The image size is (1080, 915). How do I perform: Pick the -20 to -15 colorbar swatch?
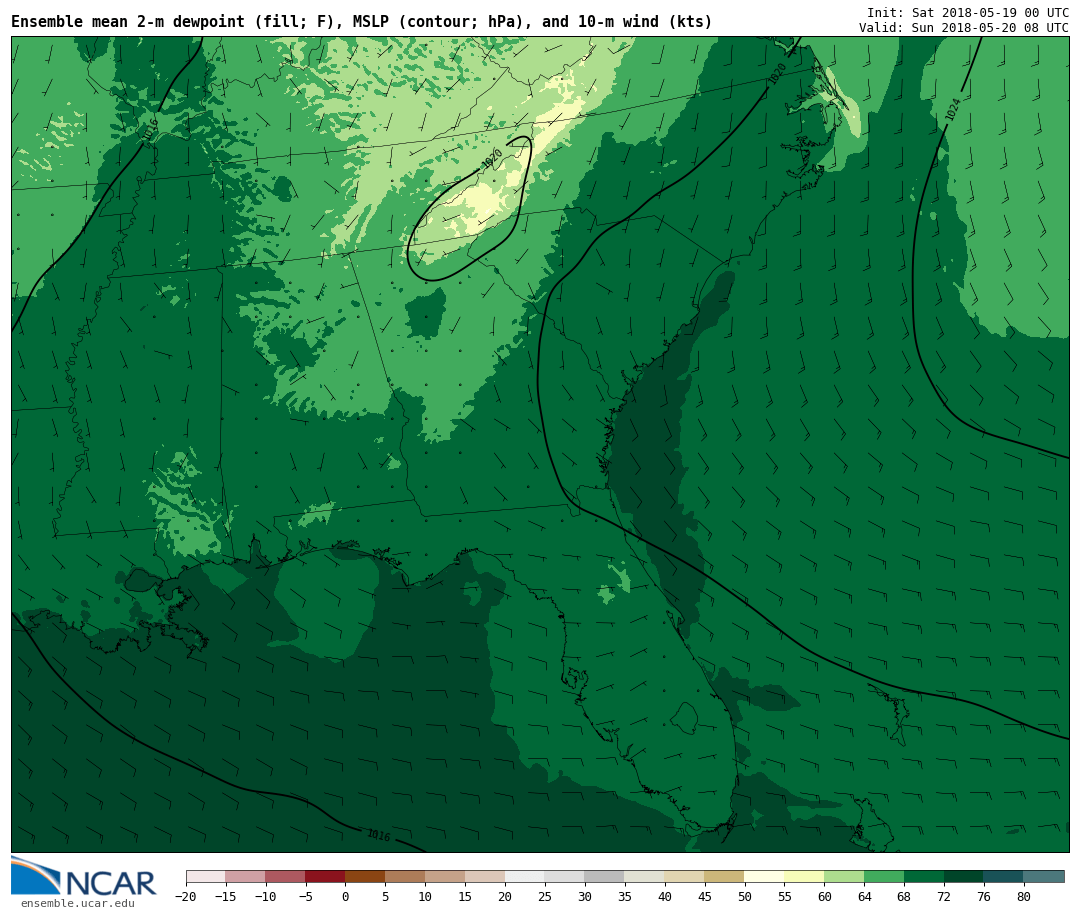click(x=206, y=877)
